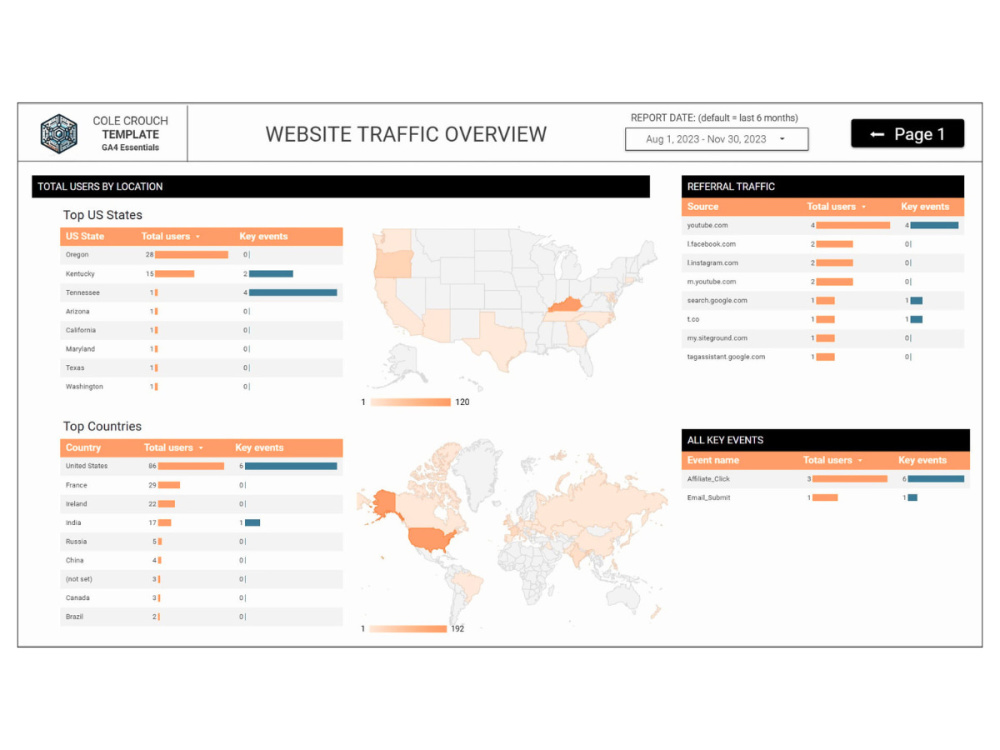The image size is (1000, 750).
Task: Click the Total Users By Location header
Action: coord(341,187)
